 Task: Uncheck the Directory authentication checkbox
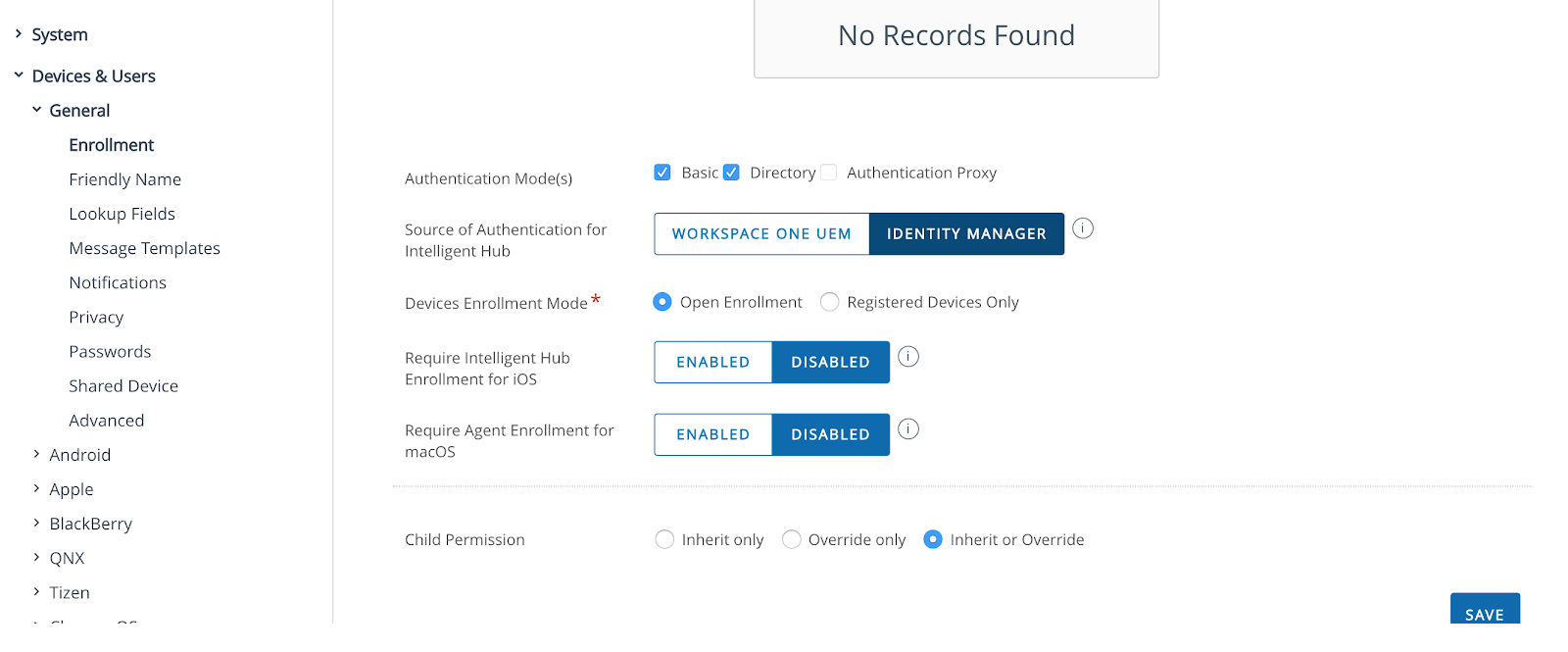coord(731,173)
